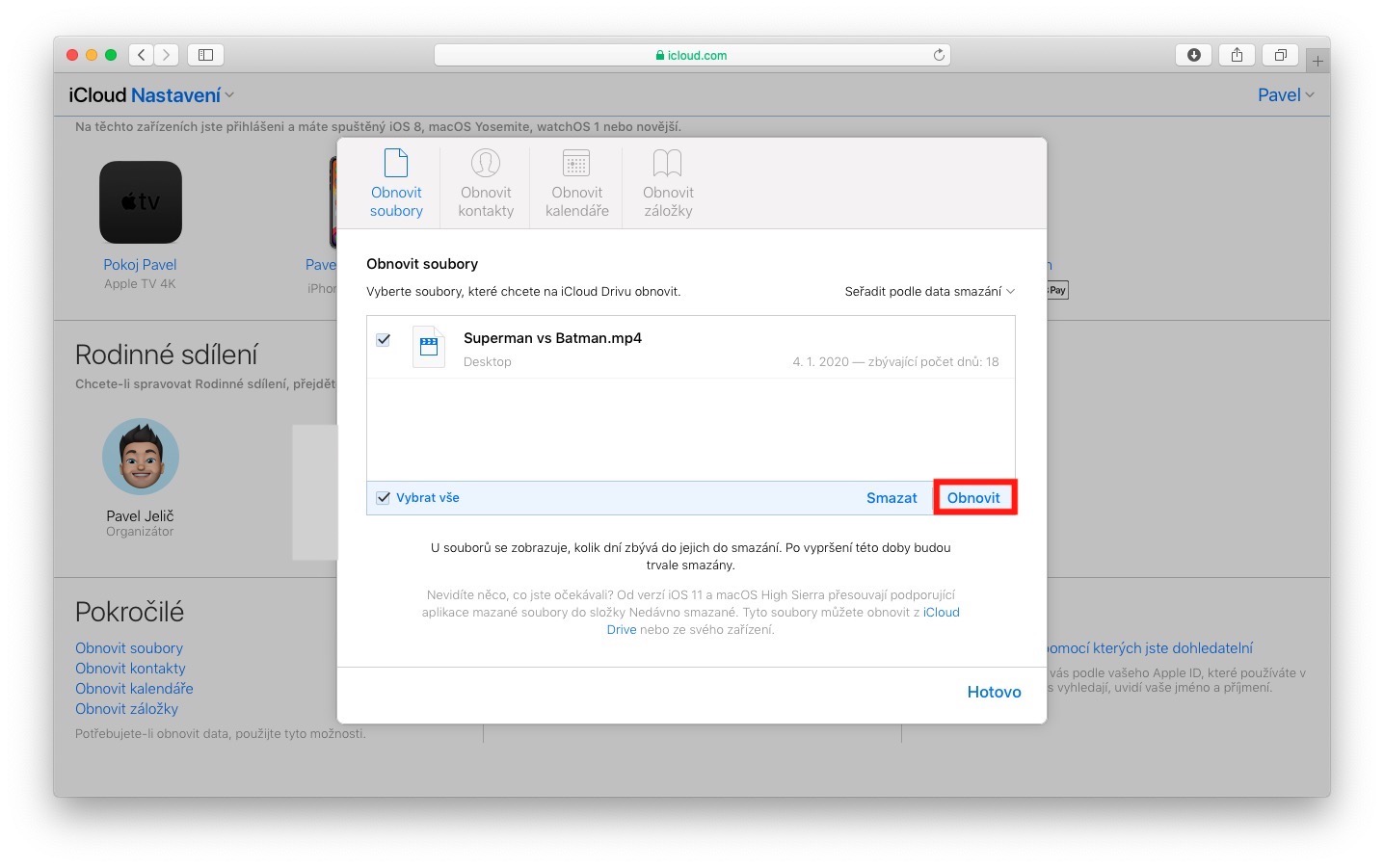The height and width of the screenshot is (868, 1384).
Task: Click Hotovo to close the dialog
Action: coord(994,692)
